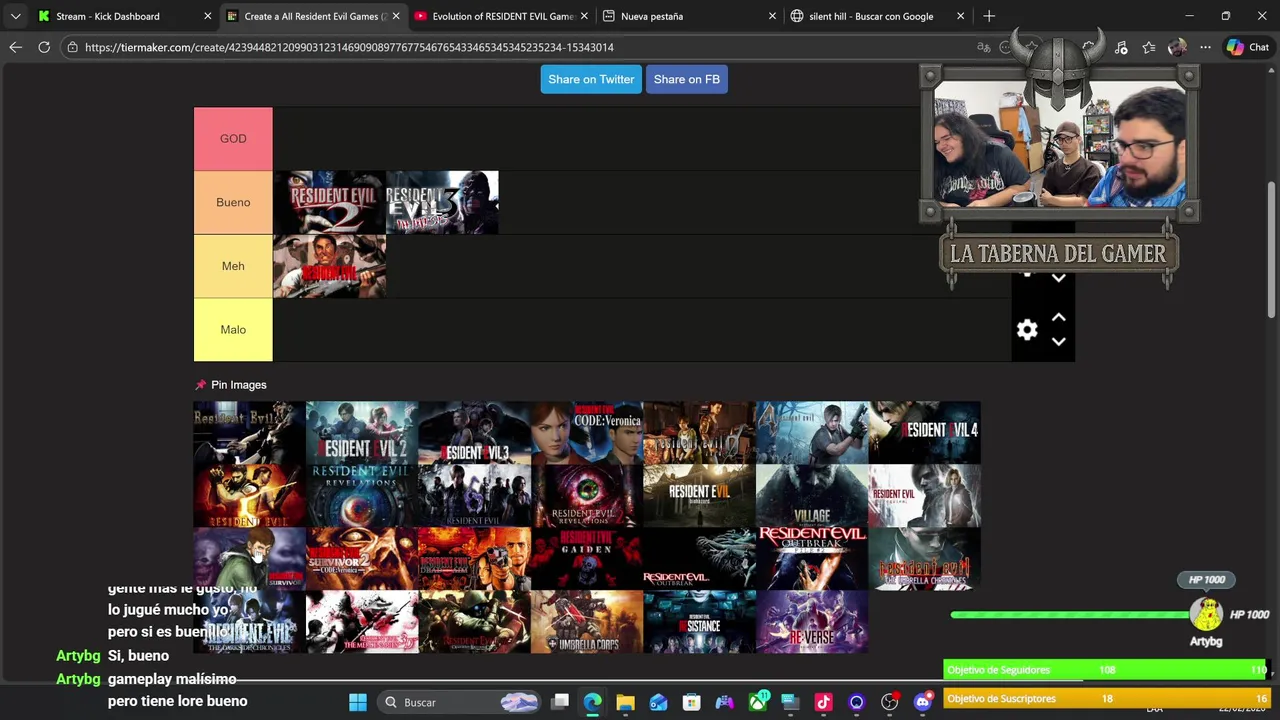The height and width of the screenshot is (720, 1280).
Task: Reload the tiermaker page
Action: (44, 47)
